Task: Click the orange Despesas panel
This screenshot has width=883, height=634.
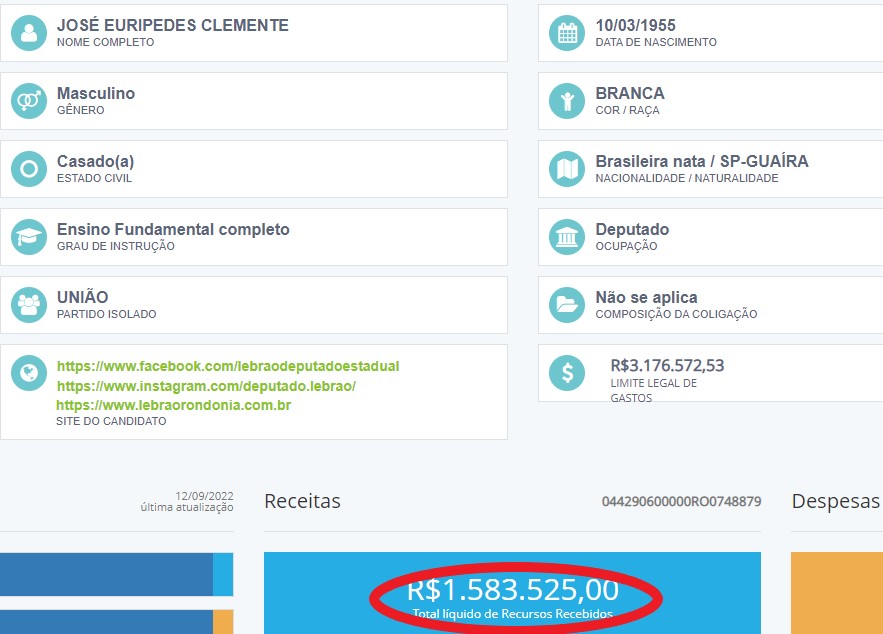Action: click(x=836, y=593)
